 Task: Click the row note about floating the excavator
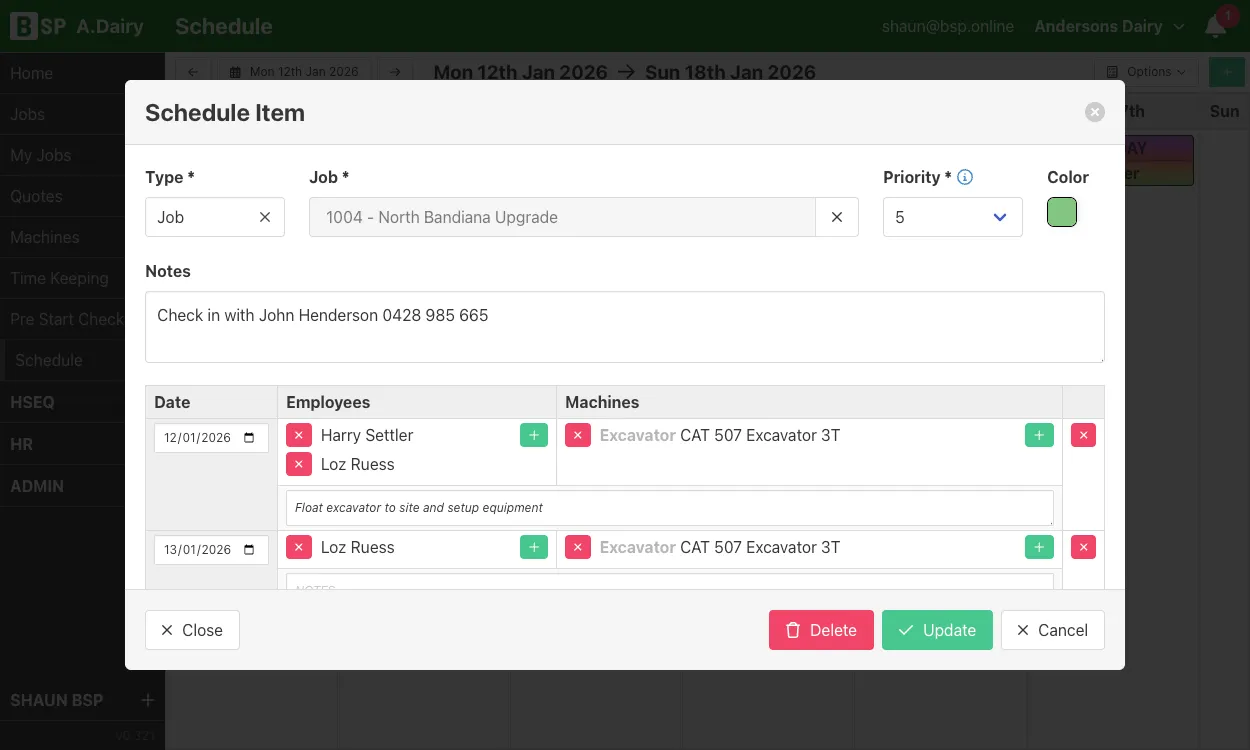coord(670,508)
